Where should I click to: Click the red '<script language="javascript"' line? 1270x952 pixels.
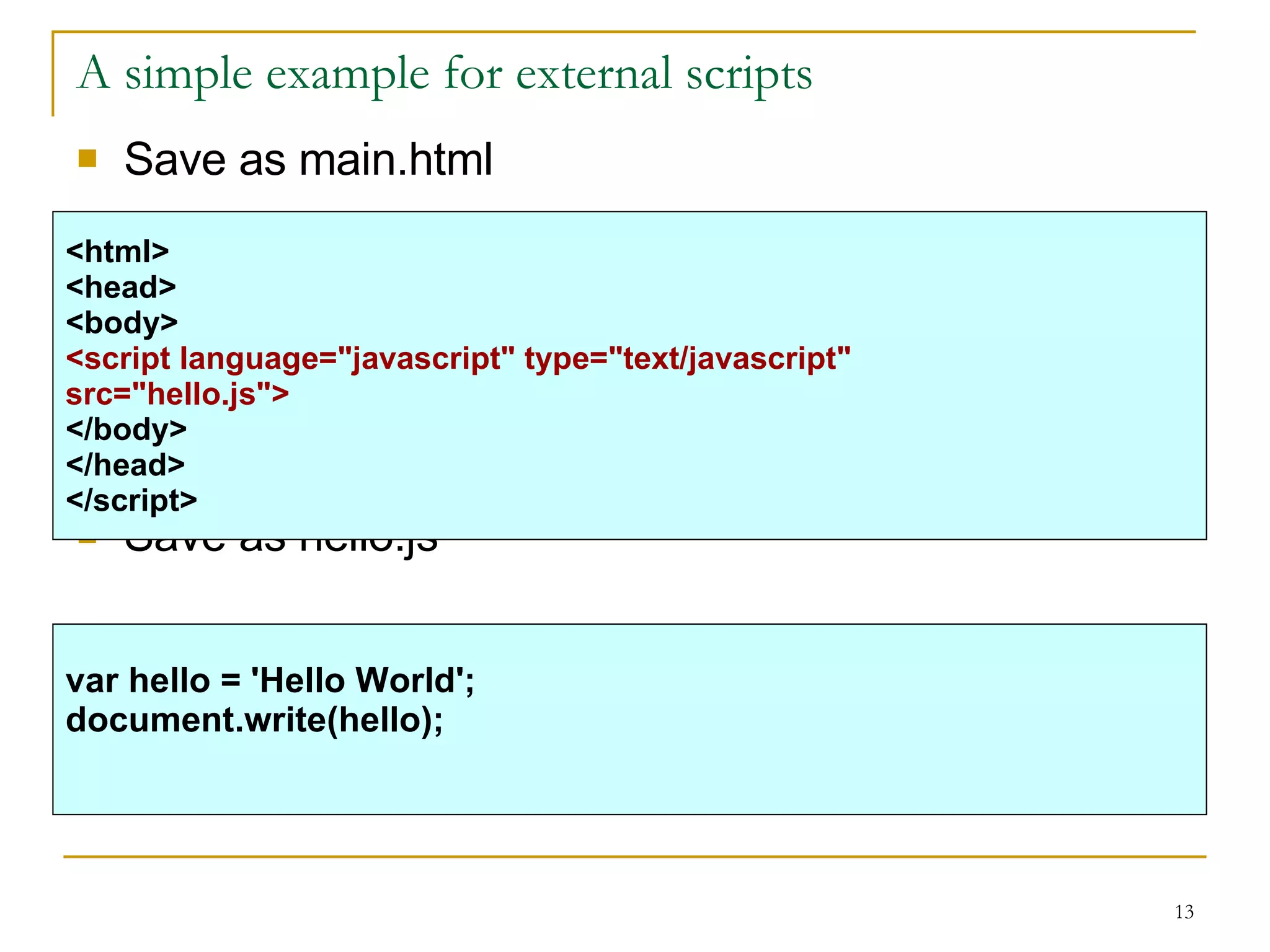click(458, 359)
